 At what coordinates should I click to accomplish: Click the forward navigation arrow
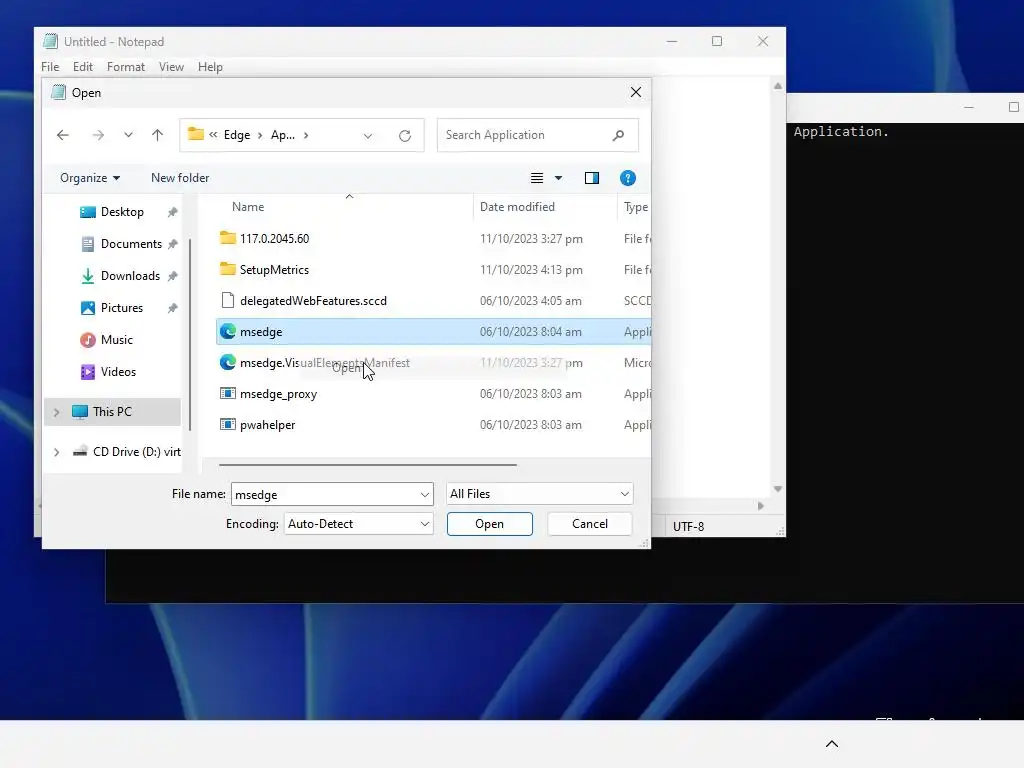coord(98,135)
